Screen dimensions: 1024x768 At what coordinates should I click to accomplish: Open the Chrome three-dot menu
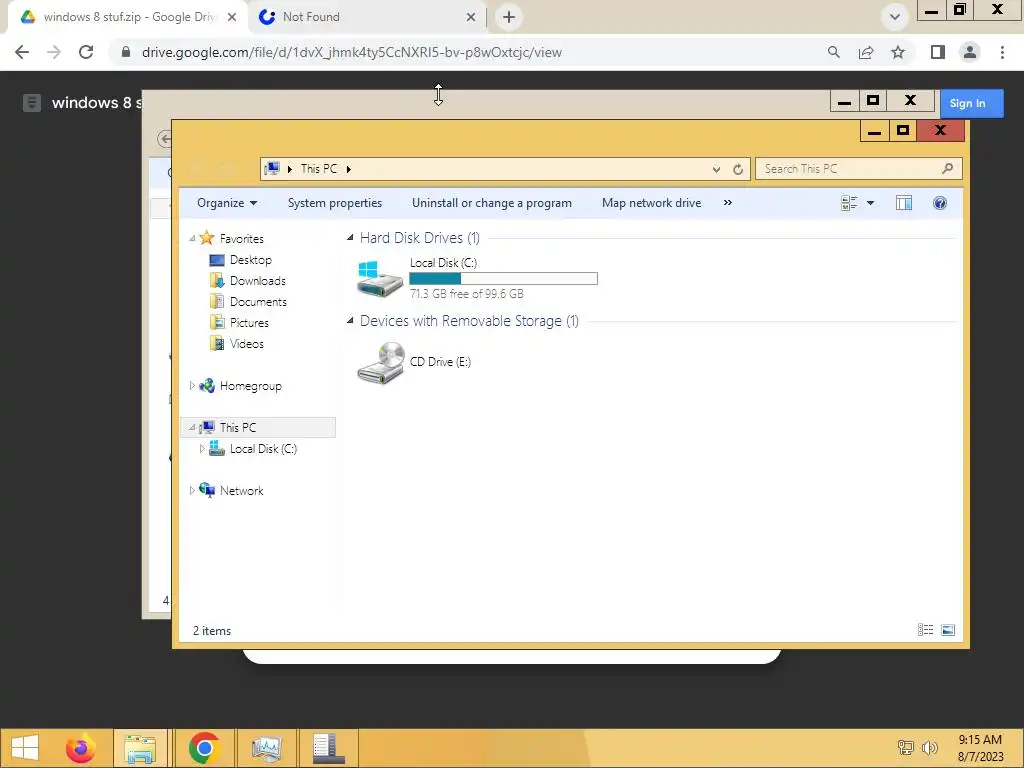pyautogui.click(x=1002, y=52)
